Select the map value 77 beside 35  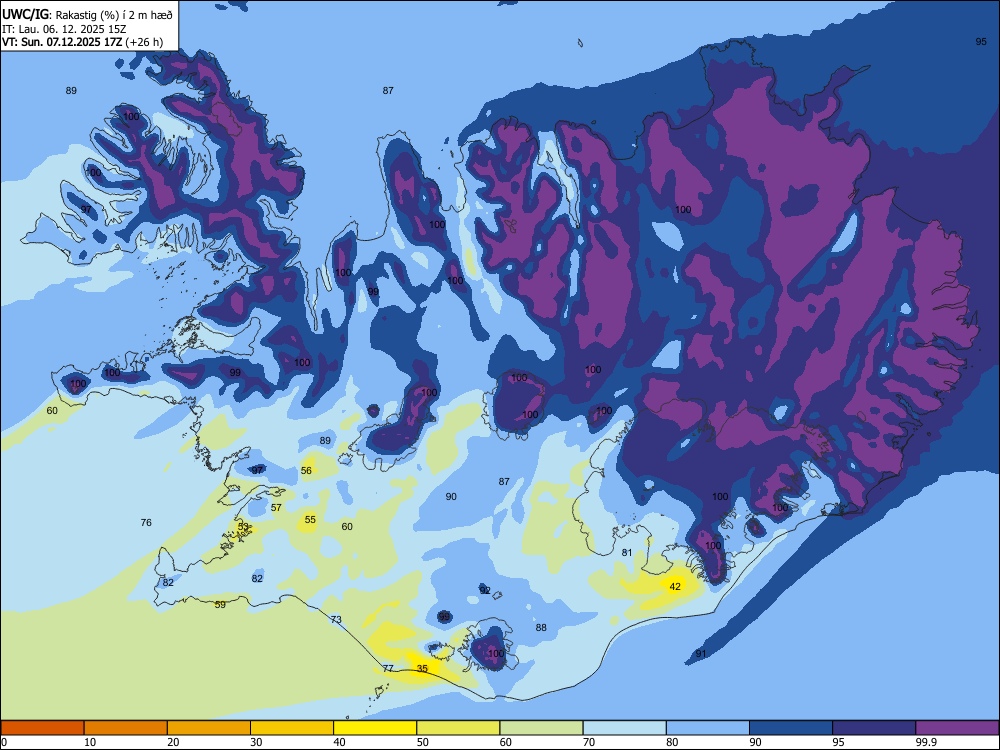(x=388, y=668)
